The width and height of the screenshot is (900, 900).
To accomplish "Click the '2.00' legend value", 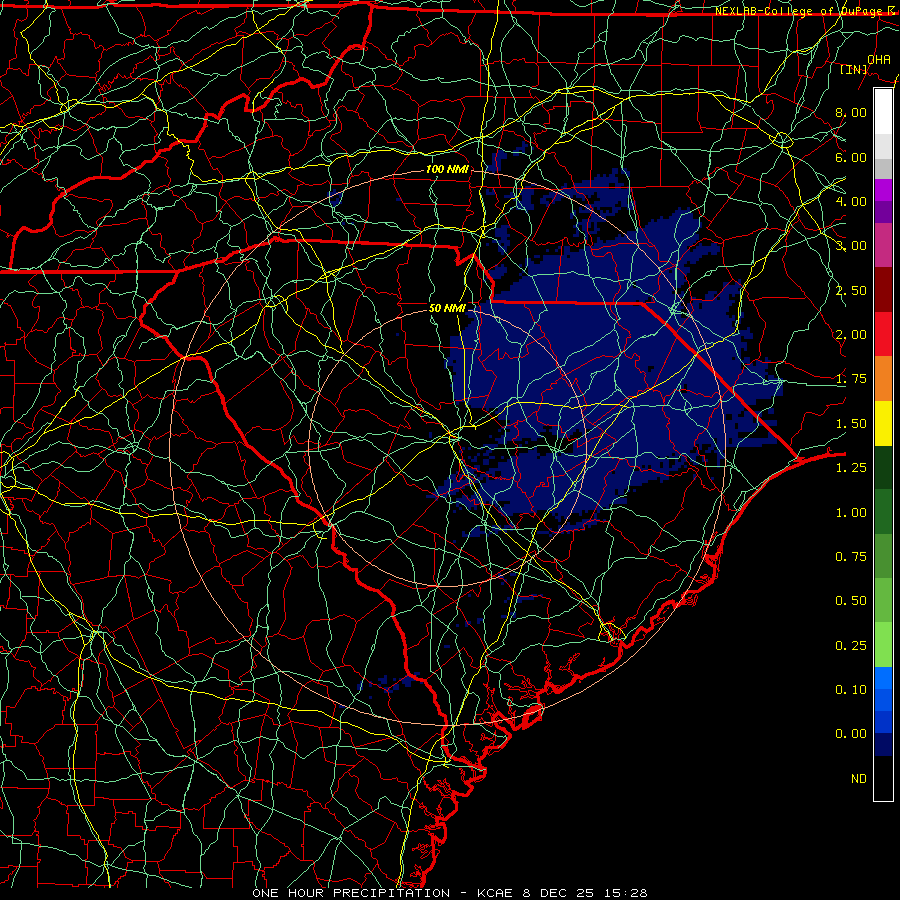I will (851, 335).
